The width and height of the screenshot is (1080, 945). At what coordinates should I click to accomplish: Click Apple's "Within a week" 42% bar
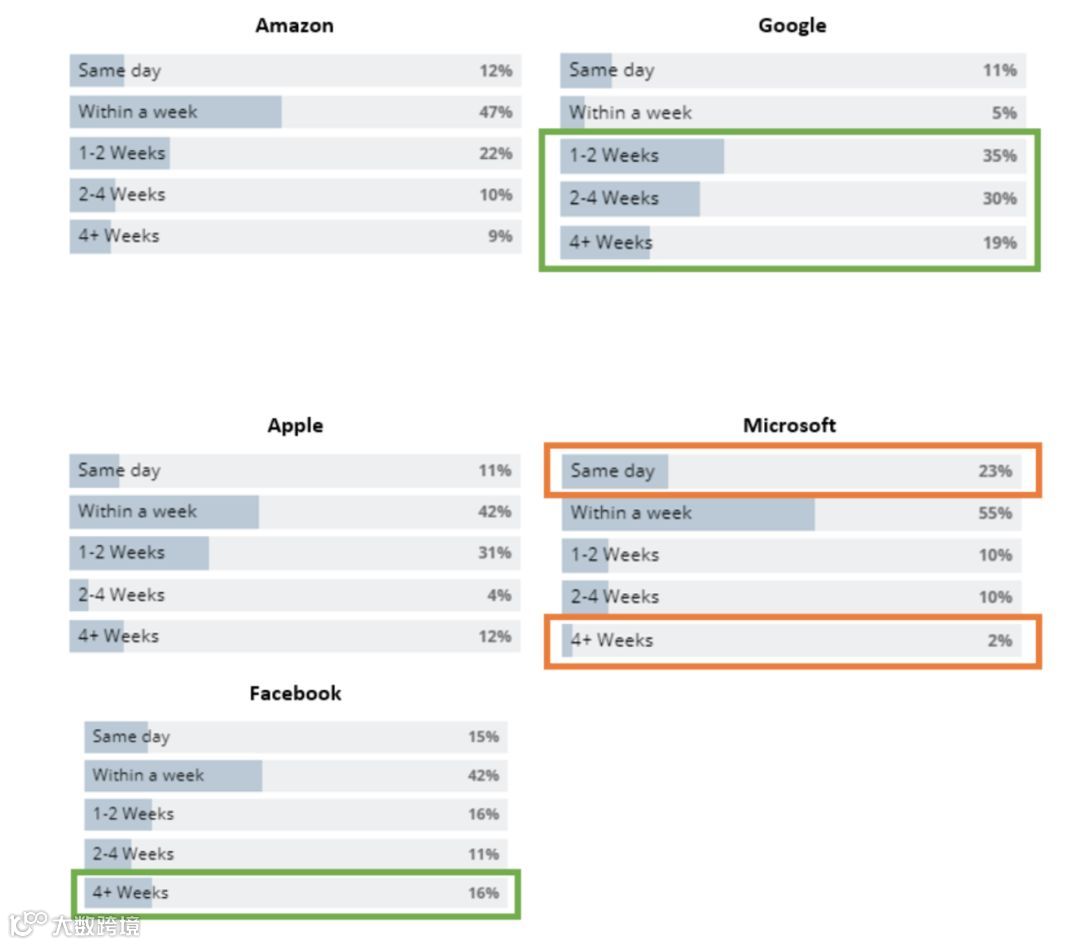[x=164, y=511]
